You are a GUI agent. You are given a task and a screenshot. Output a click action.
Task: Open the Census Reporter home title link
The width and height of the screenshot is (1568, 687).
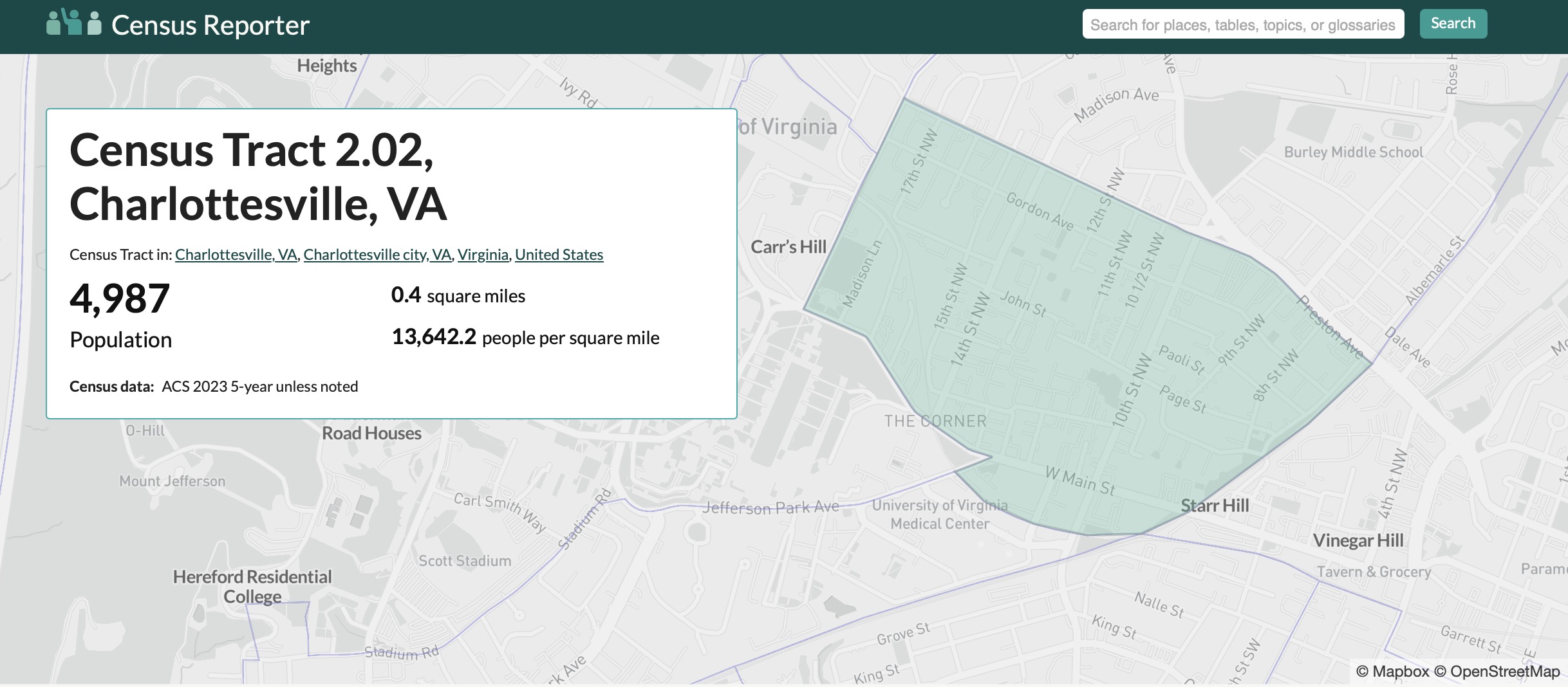210,26
